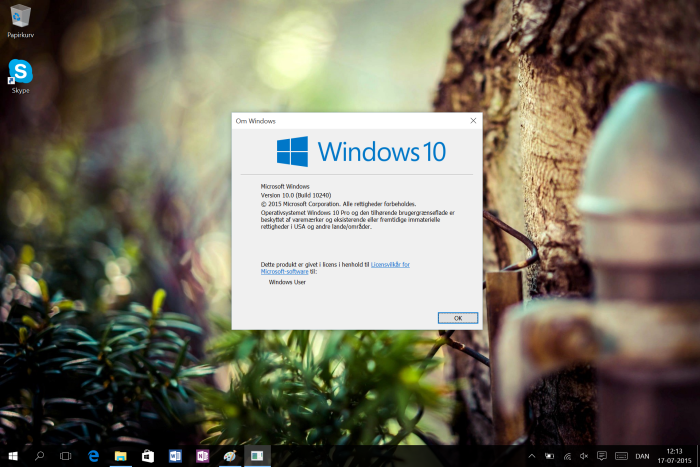Open the clock showing 12:13
This screenshot has width=700, height=467.
click(674, 456)
